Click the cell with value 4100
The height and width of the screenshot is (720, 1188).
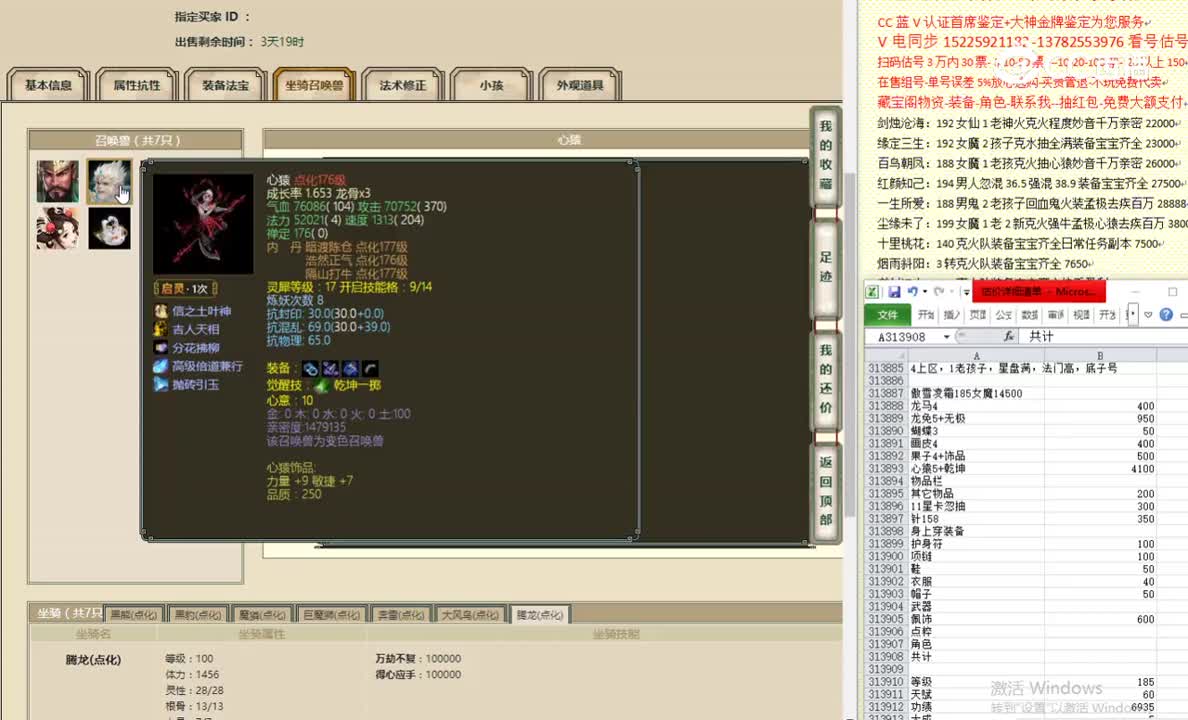coord(1100,468)
